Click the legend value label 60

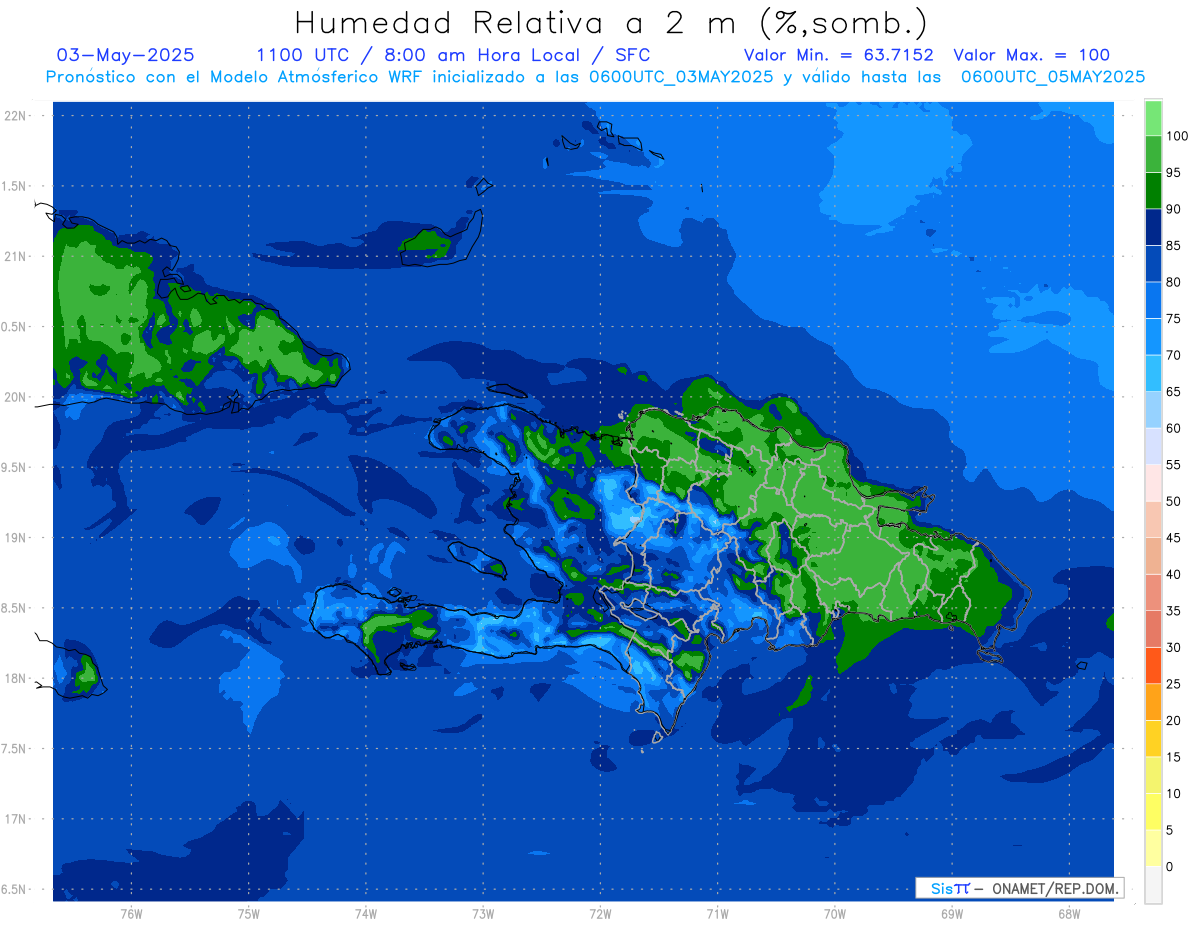coord(1174,428)
